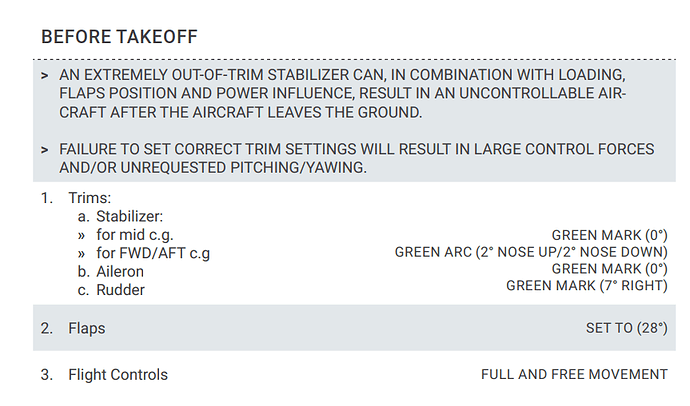Click the GREEN MARK (7° RIGHT) value
Screen dimensions: 690x406
586,286
